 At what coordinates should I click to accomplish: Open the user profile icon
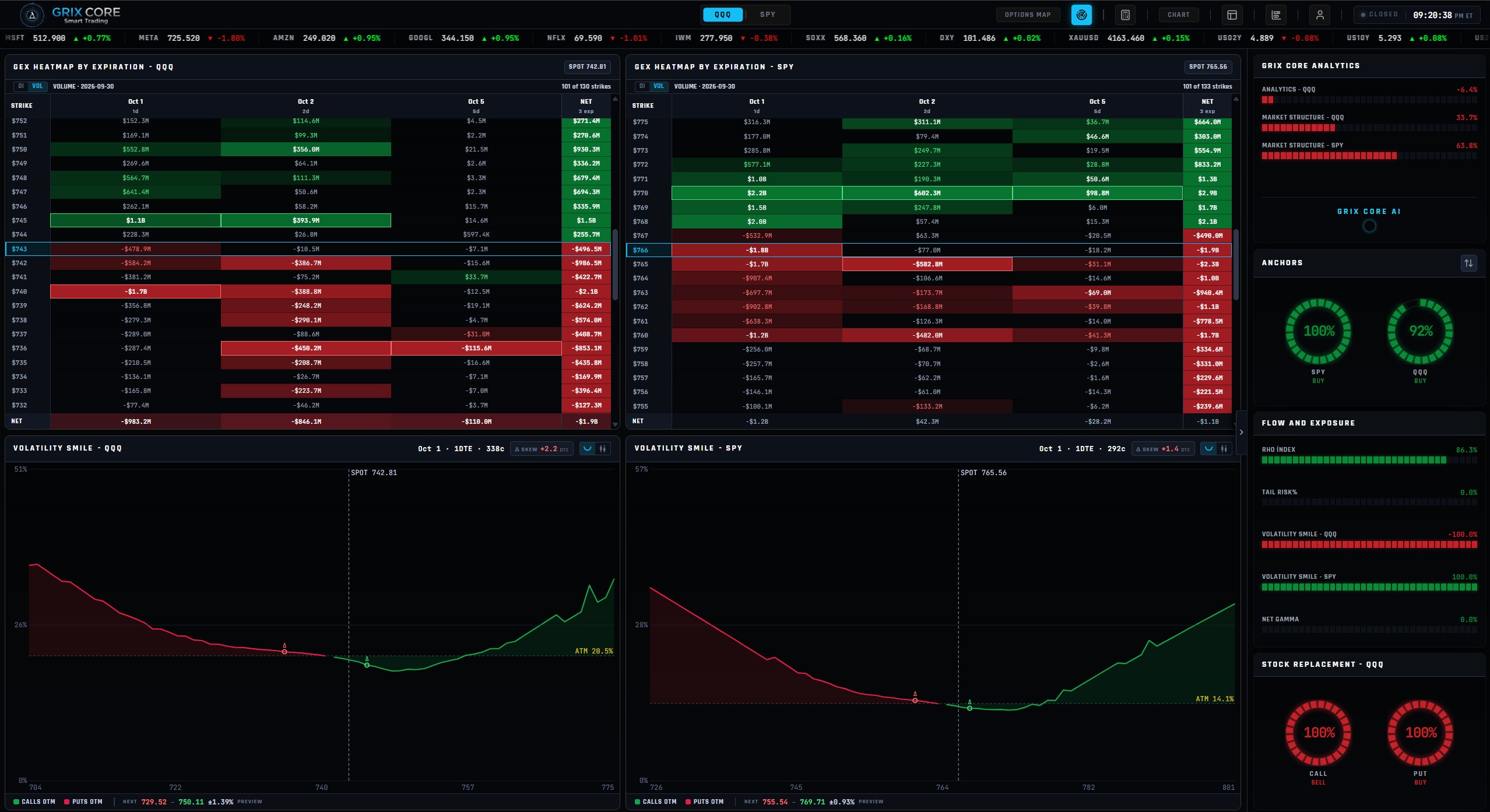pos(1320,15)
